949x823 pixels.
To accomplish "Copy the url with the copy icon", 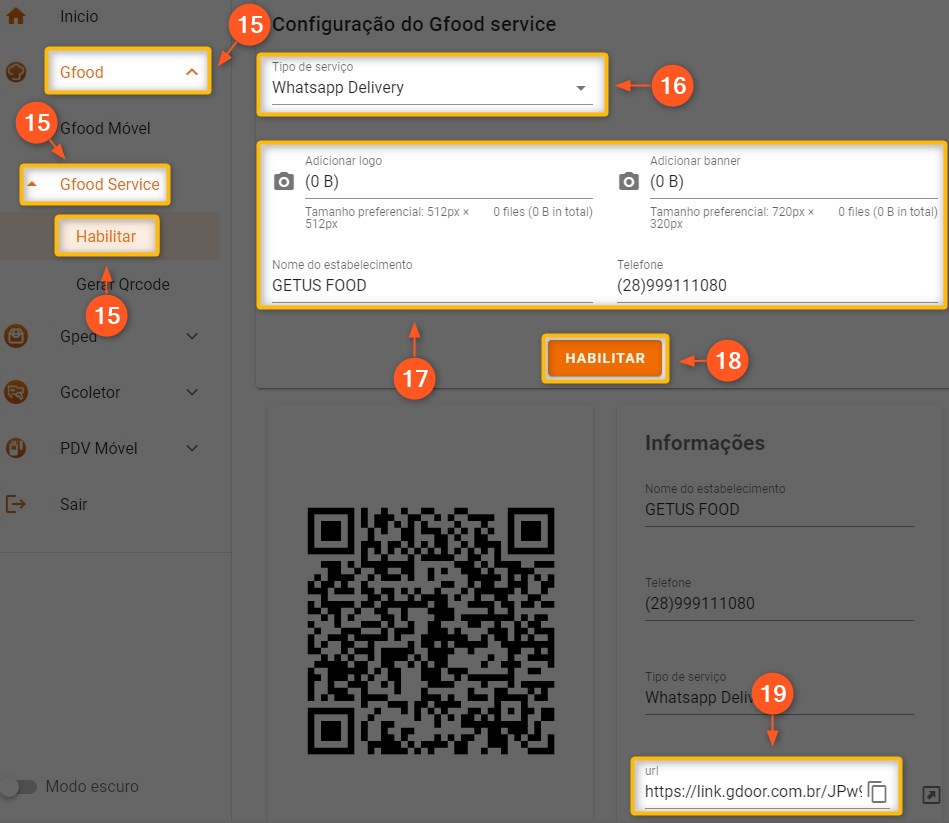I will pyautogui.click(x=877, y=793).
